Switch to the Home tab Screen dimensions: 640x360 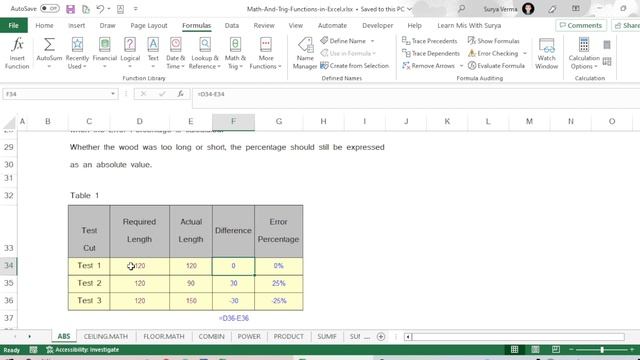(x=44, y=25)
